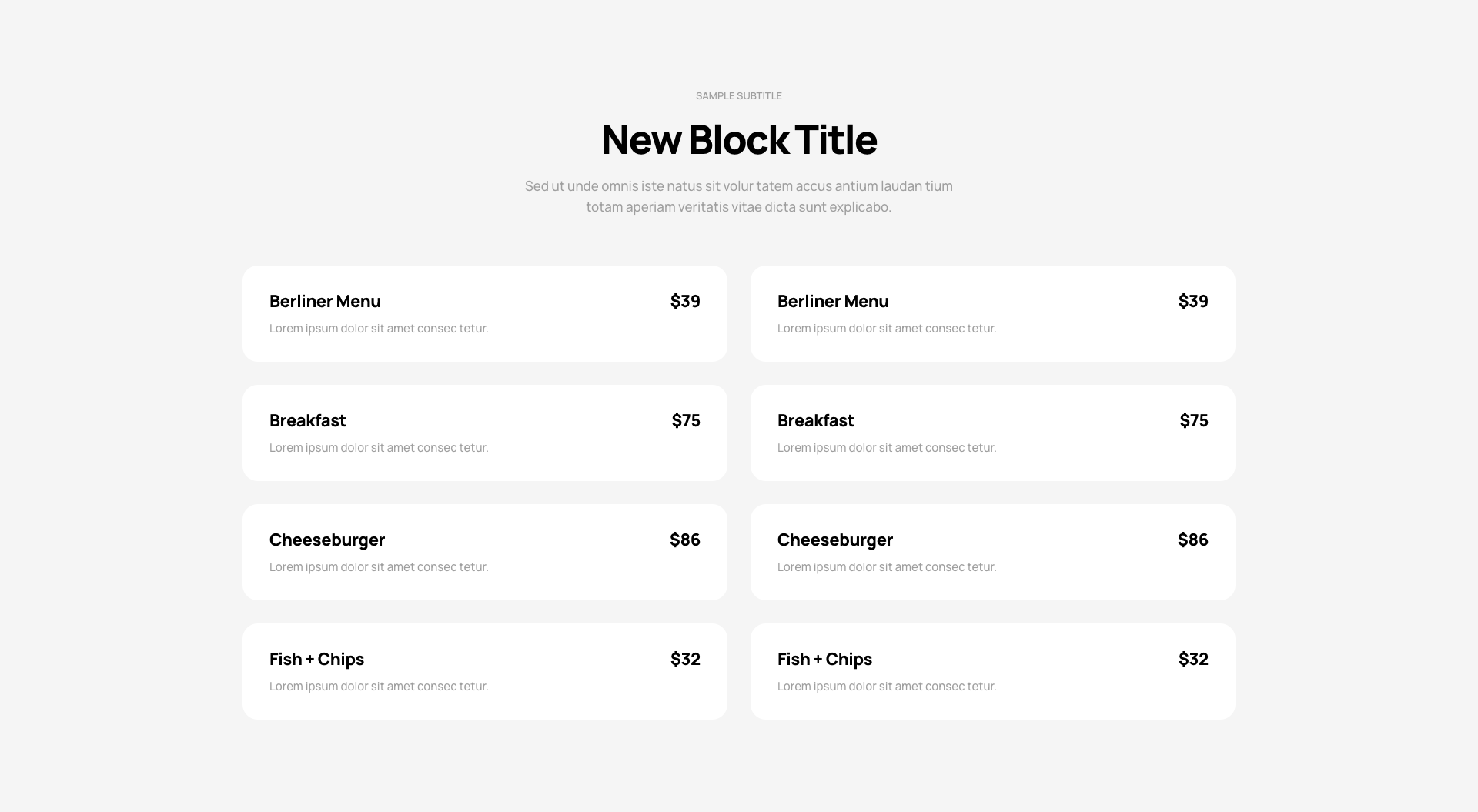Click the left column Breakfast title

tap(308, 420)
